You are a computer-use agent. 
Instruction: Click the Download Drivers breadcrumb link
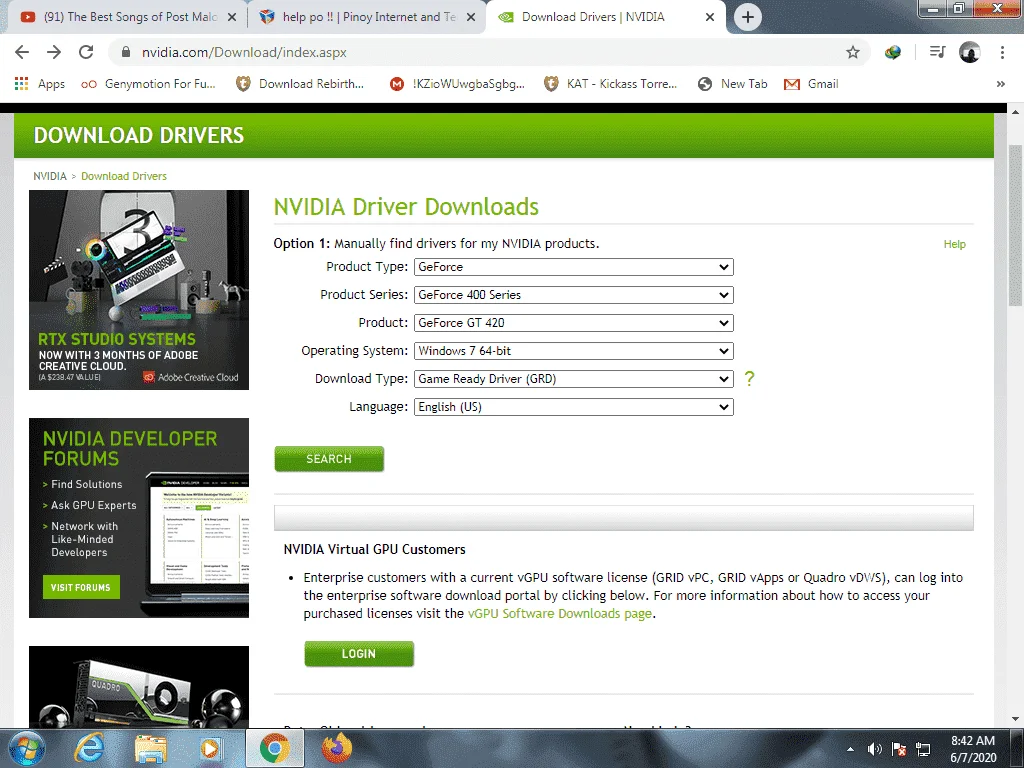pos(123,176)
